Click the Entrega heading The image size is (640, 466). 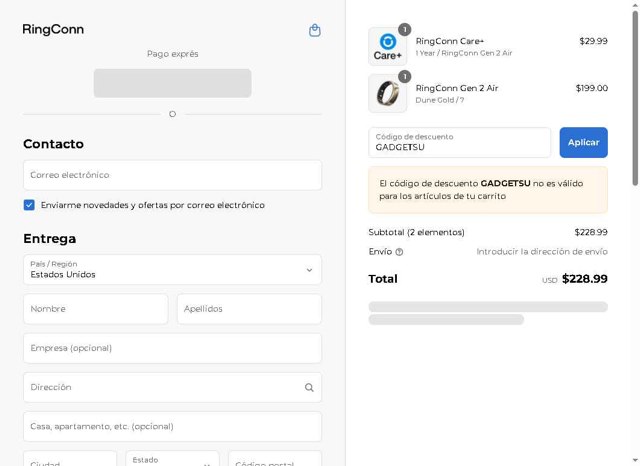pos(50,239)
